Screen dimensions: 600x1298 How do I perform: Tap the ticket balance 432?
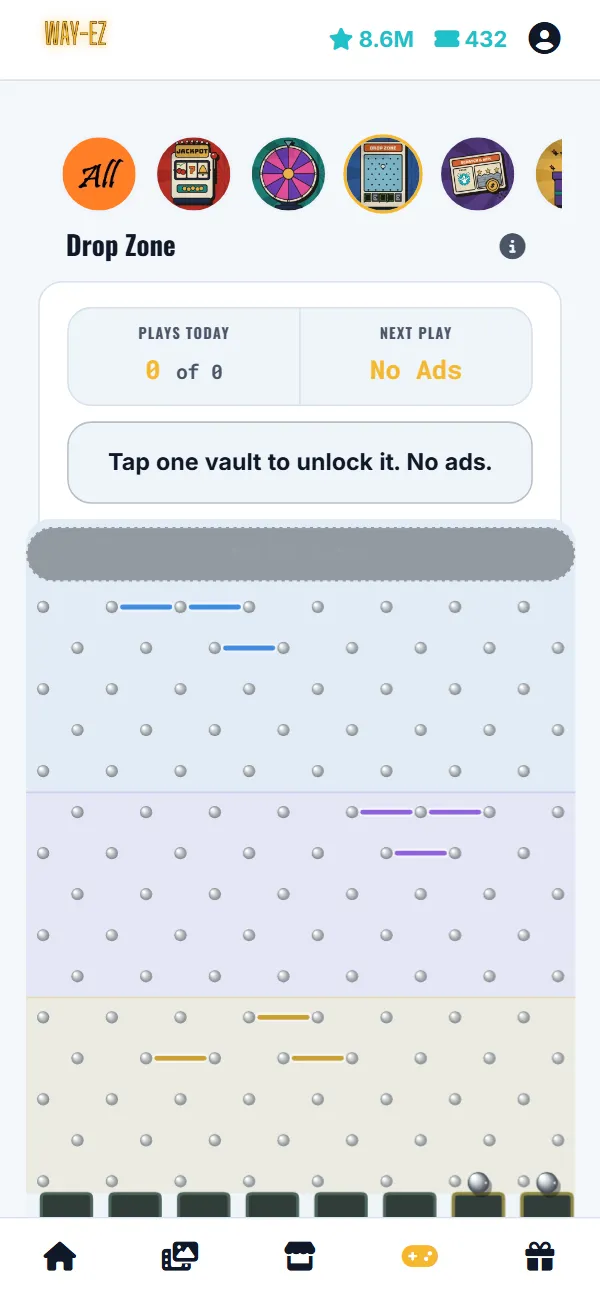[470, 39]
